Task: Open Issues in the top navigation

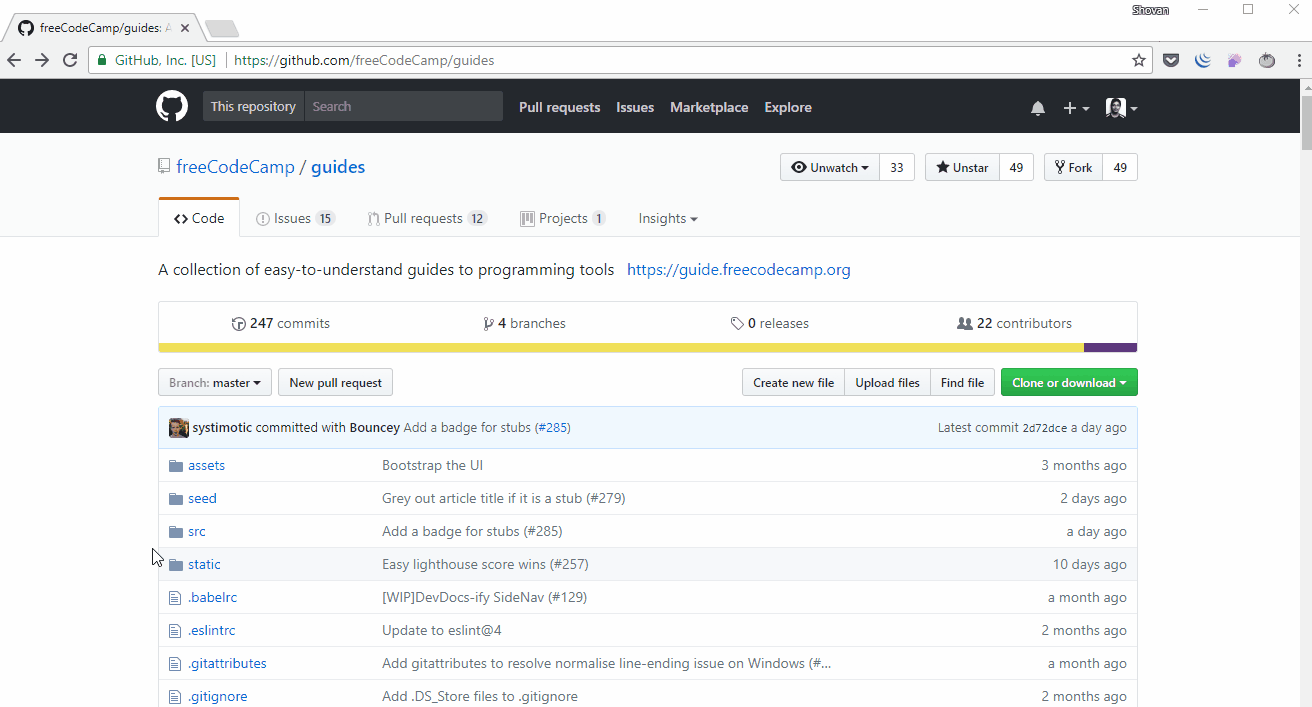Action: (635, 107)
